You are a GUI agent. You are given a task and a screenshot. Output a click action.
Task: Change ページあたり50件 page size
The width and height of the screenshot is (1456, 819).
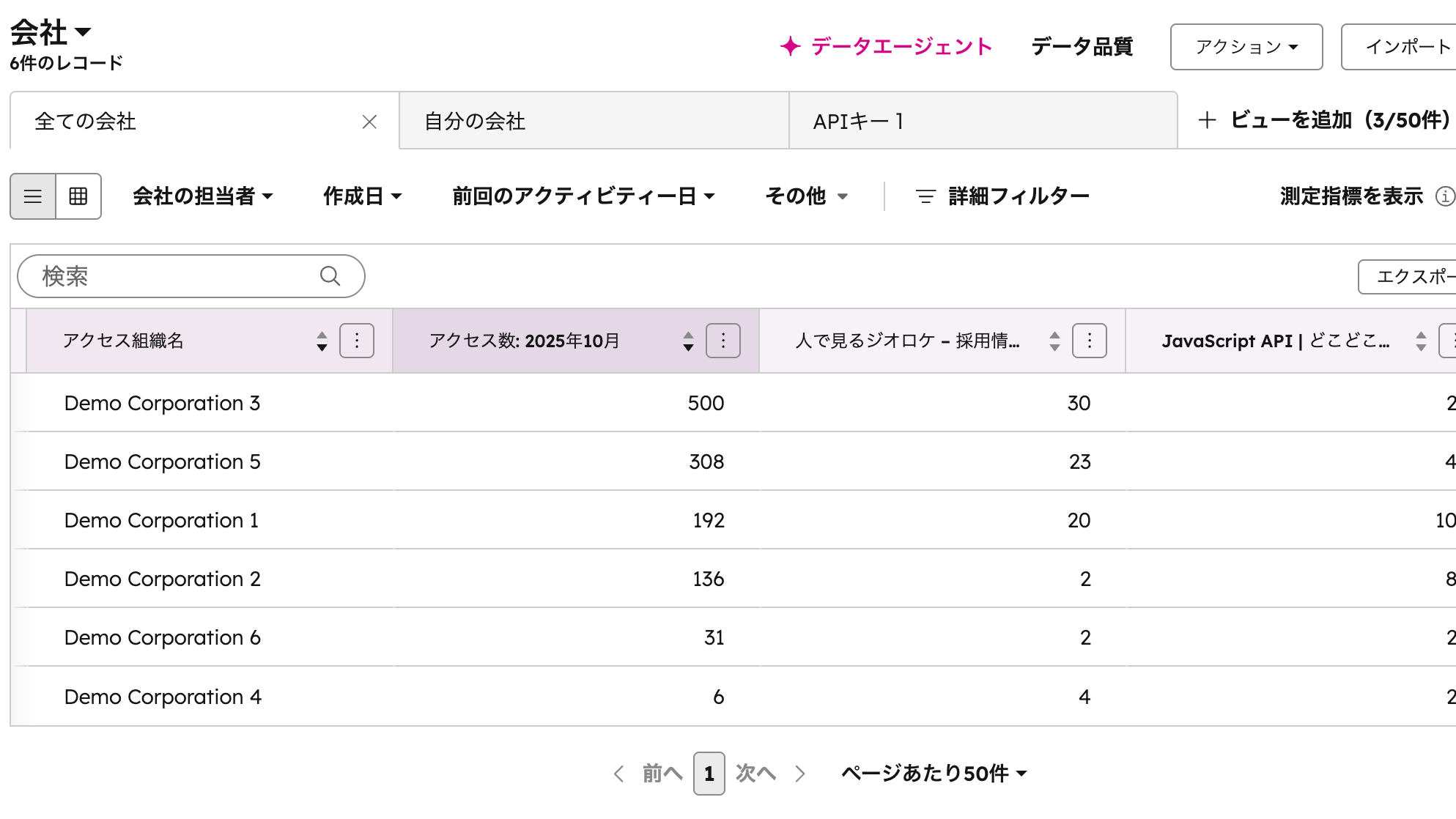coord(934,774)
